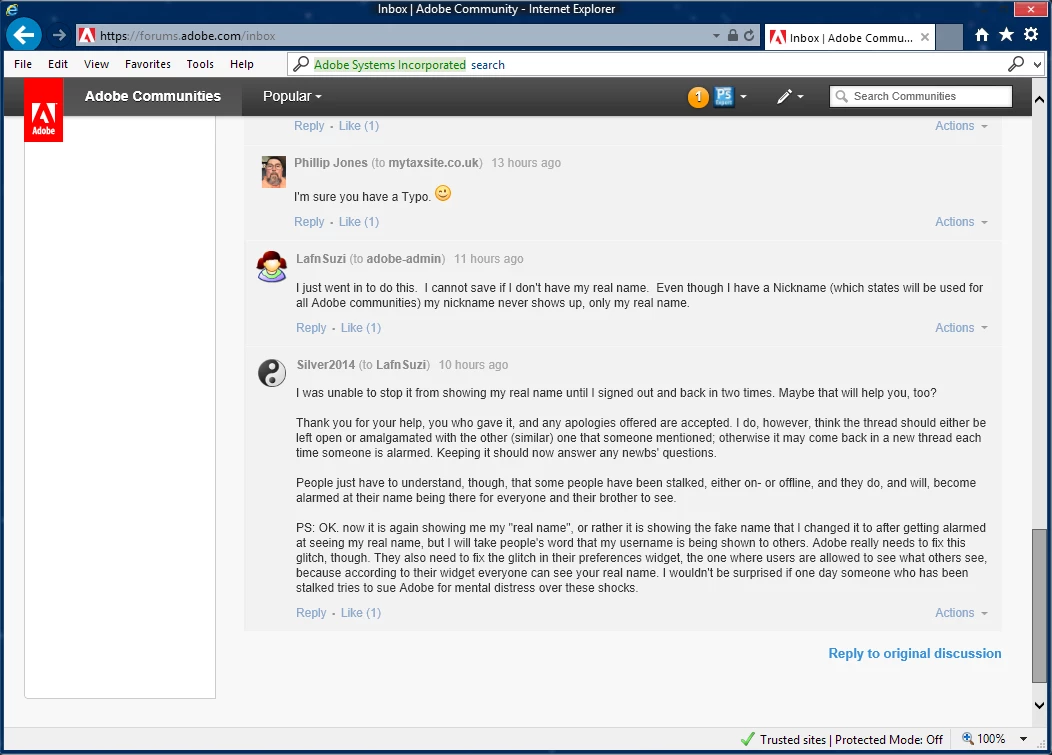Click the pencil create-content icon
Image resolution: width=1052 pixels, height=755 pixels.
(784, 97)
